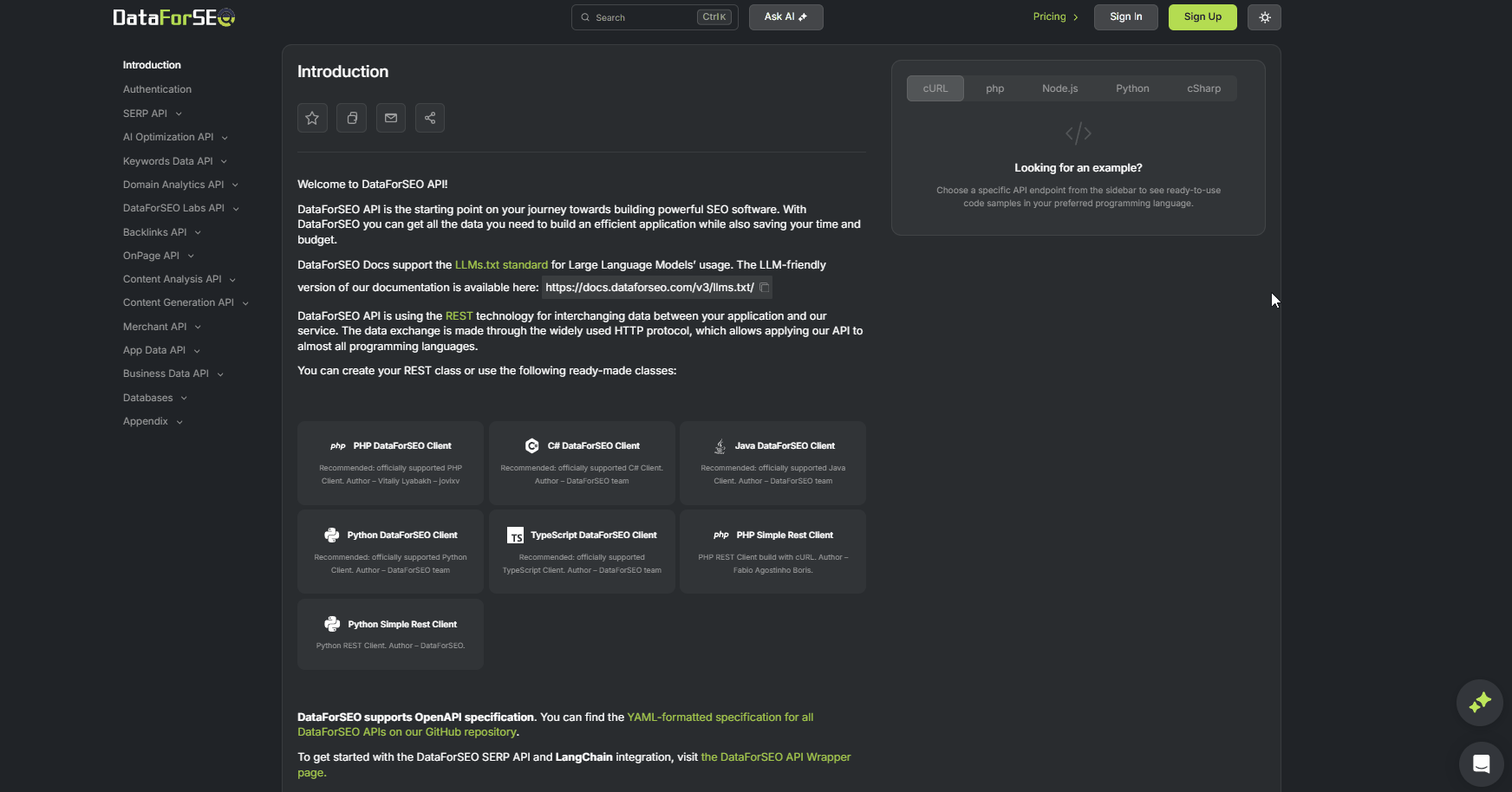Copy the llms.txt URL with the copy icon
Viewport: 1512px width, 792px height.
click(765, 288)
